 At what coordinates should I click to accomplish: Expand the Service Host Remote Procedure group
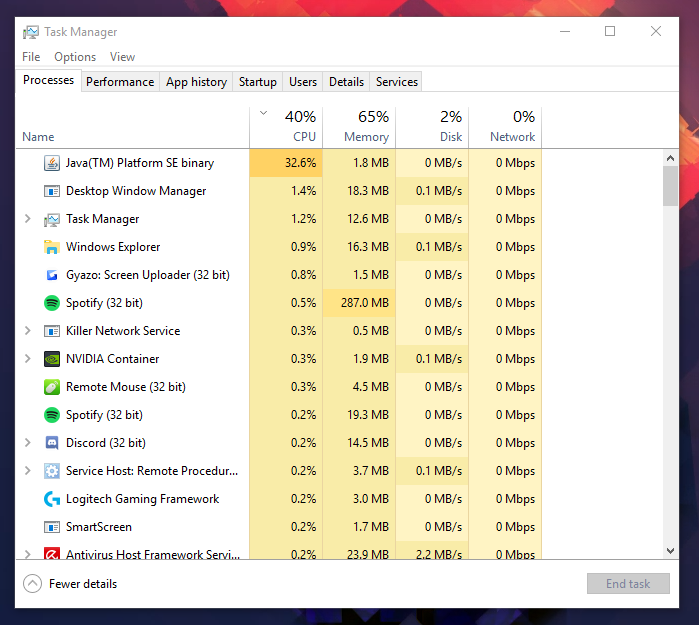point(28,471)
